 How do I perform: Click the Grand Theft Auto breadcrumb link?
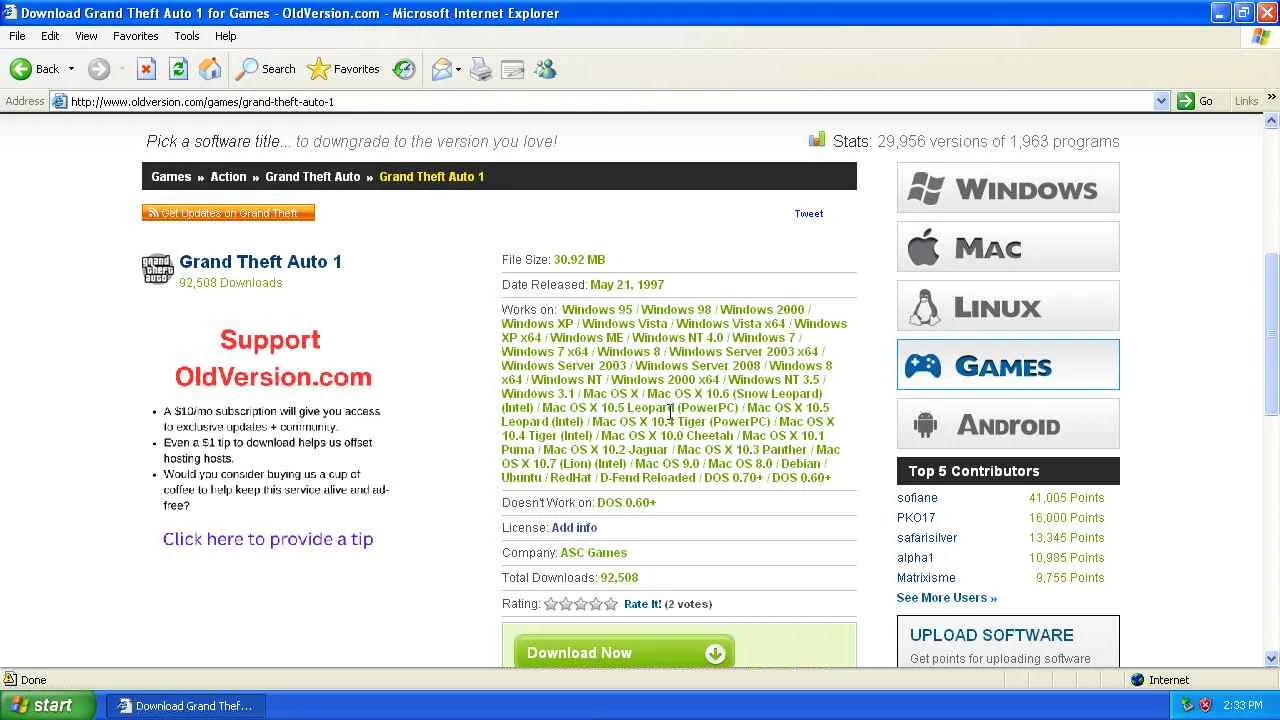312,177
